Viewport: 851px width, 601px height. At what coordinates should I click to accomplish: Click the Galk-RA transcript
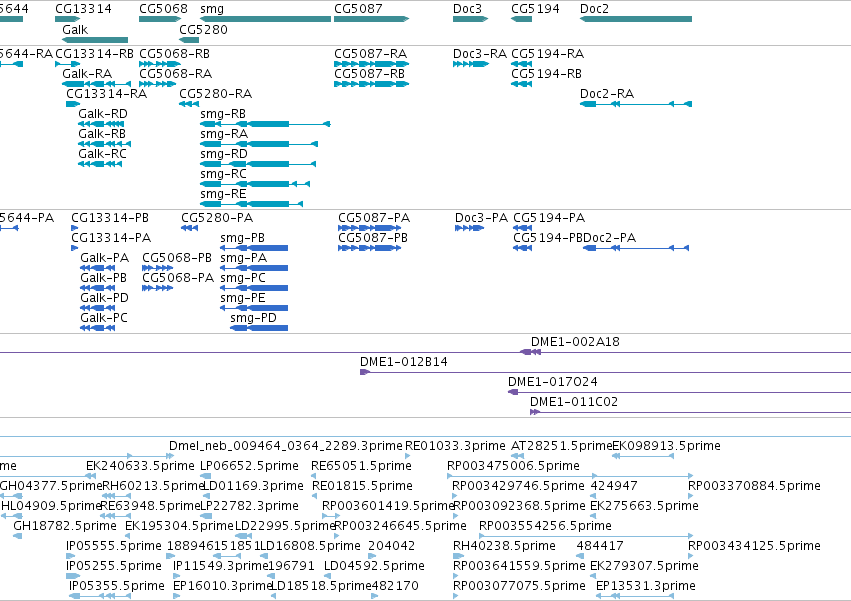click(x=97, y=84)
